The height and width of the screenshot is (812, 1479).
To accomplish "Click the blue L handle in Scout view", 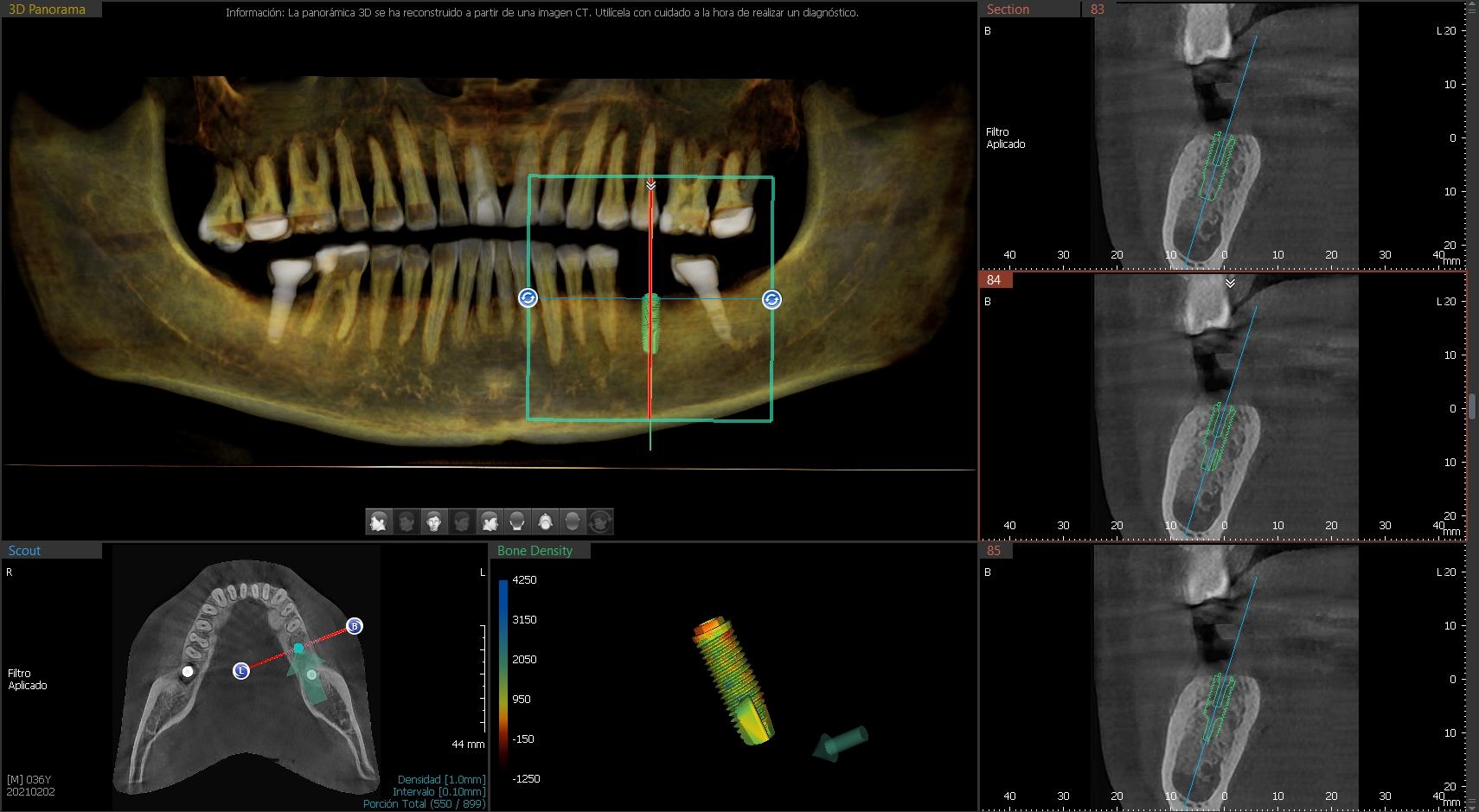I will (x=241, y=670).
